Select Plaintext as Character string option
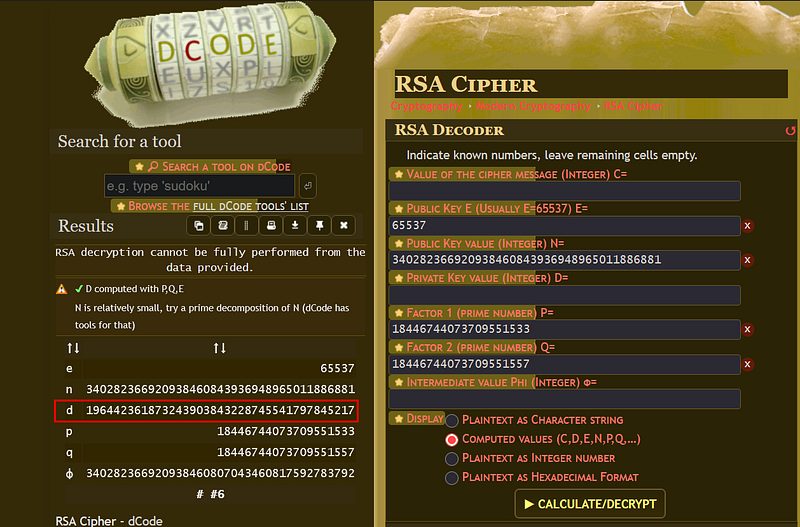800x527 pixels. pos(452,421)
